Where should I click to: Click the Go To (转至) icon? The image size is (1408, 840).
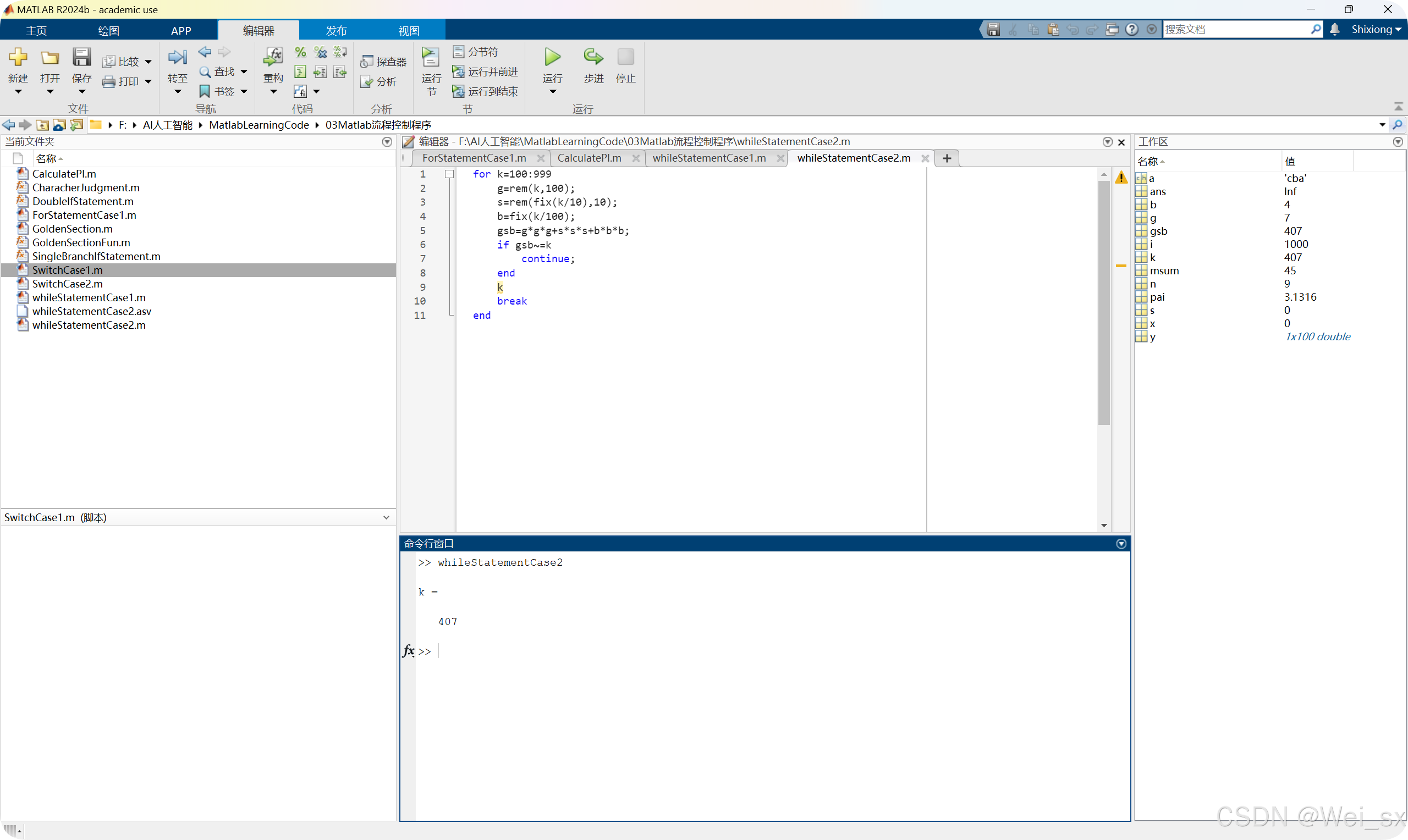pyautogui.click(x=177, y=57)
